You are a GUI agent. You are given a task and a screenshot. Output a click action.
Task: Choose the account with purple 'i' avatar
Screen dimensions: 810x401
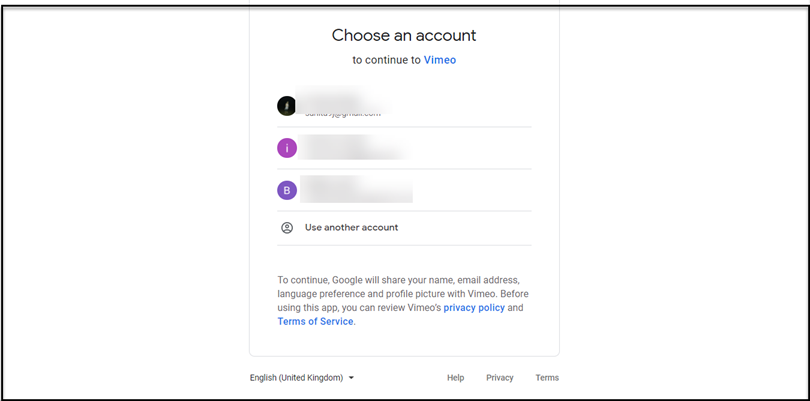(404, 148)
